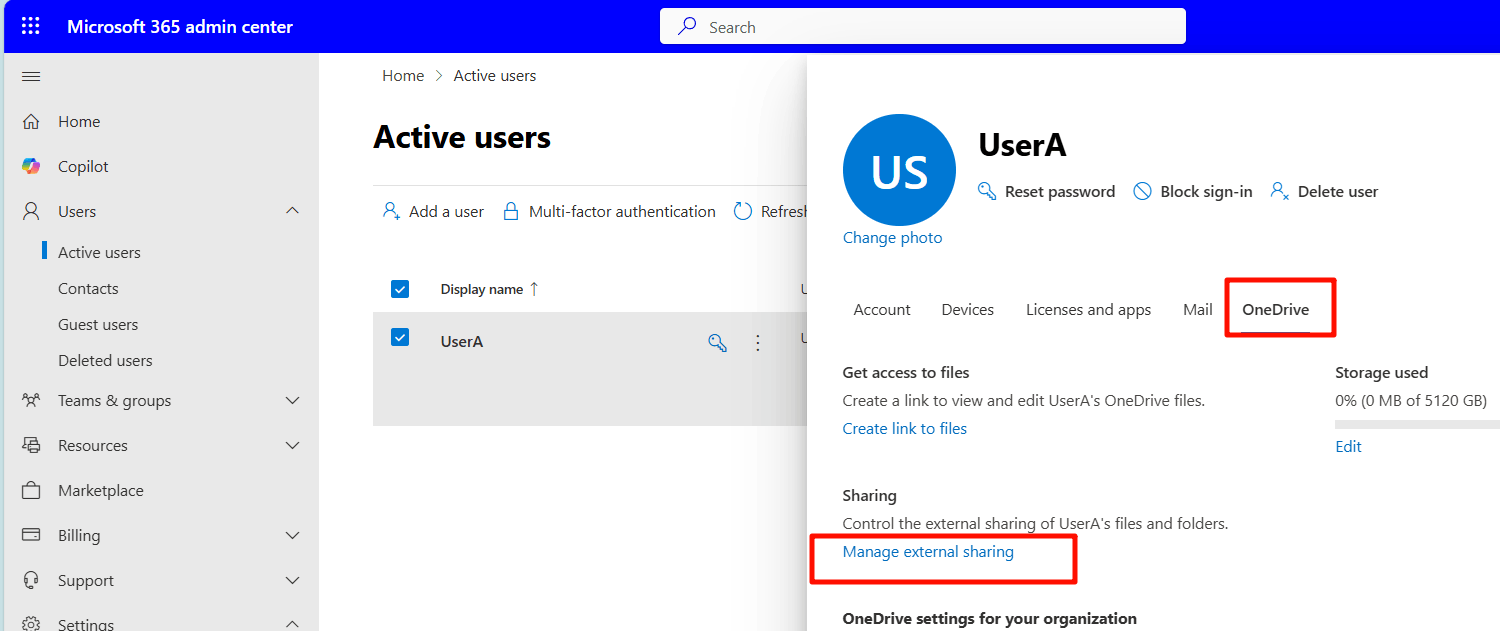Click Create link to files

coord(905,428)
